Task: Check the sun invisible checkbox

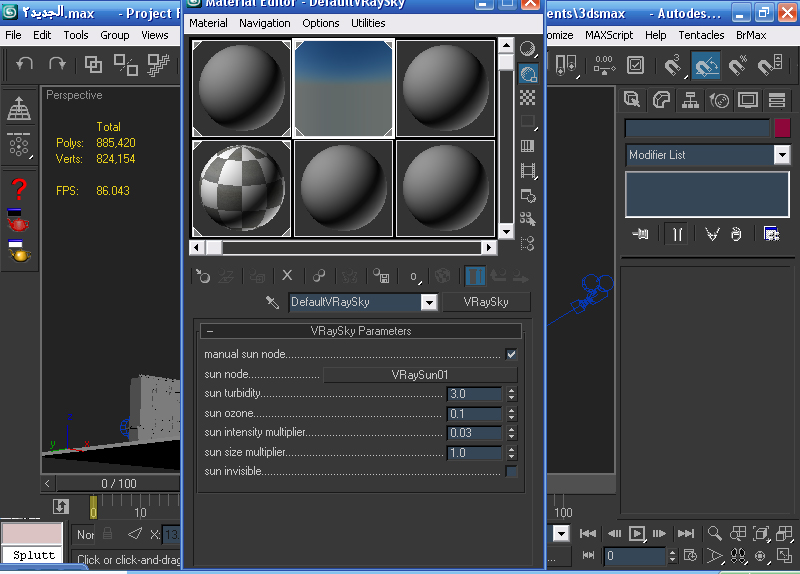Action: [x=511, y=471]
